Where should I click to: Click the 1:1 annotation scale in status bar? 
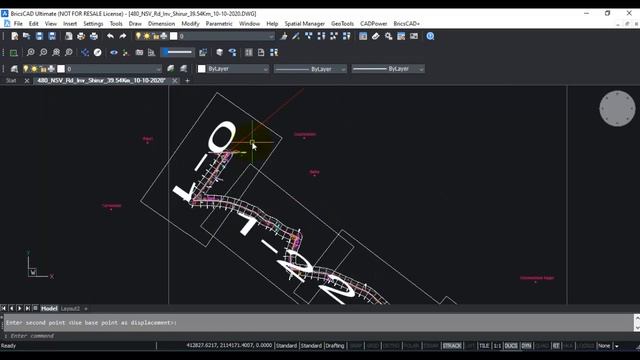[497, 346]
